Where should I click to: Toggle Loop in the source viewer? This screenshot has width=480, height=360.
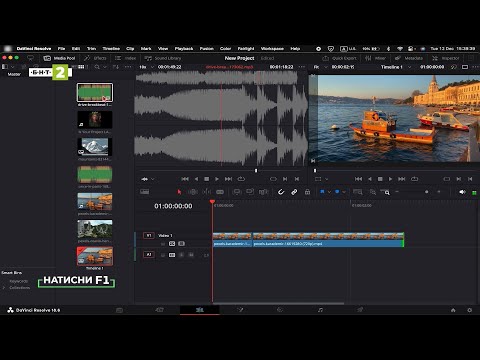241,179
